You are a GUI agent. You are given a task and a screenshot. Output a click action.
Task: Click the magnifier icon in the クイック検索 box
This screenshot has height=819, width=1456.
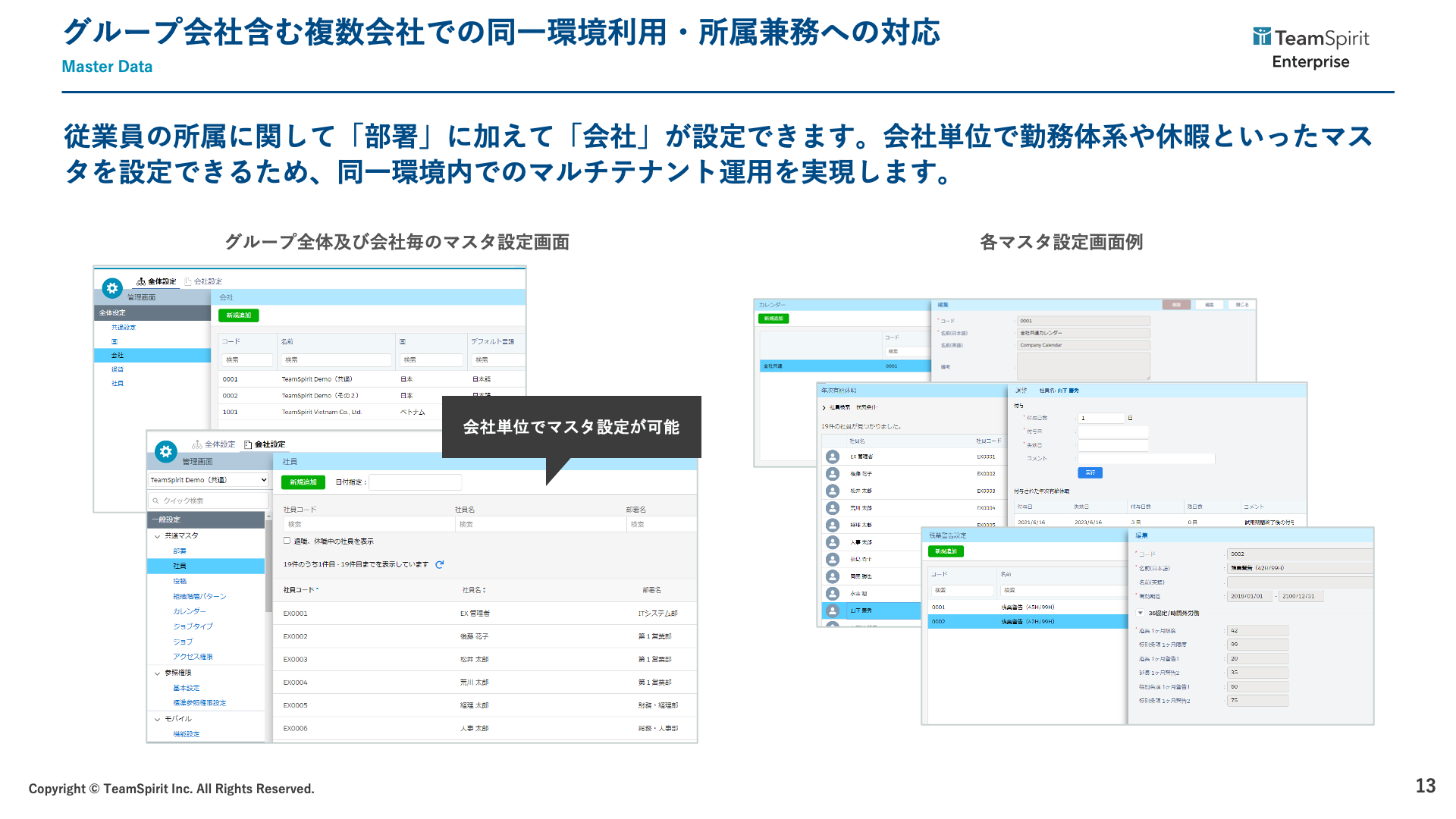[x=155, y=500]
